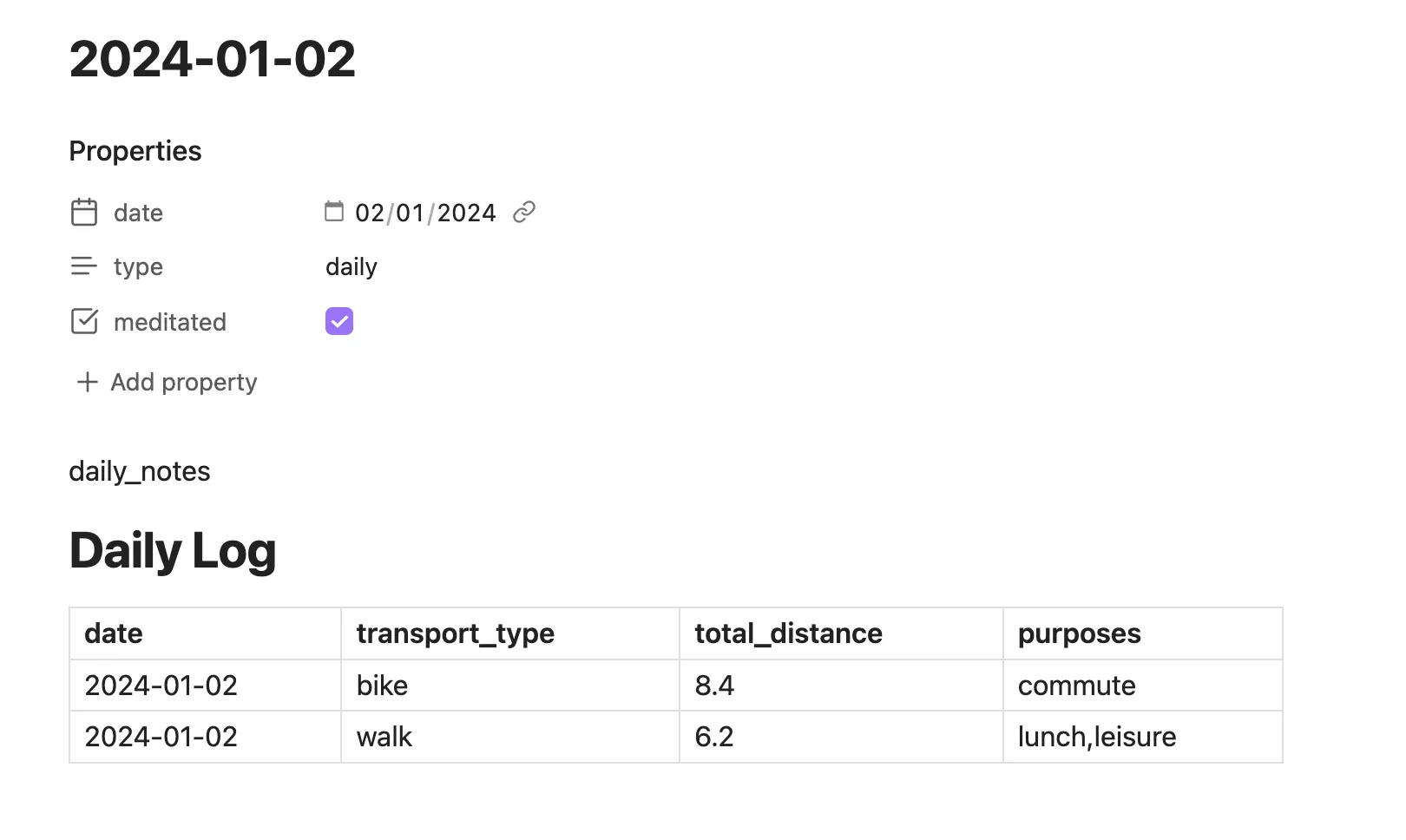1406x840 pixels.
Task: Select the bike cell in the table
Action: click(x=382, y=685)
